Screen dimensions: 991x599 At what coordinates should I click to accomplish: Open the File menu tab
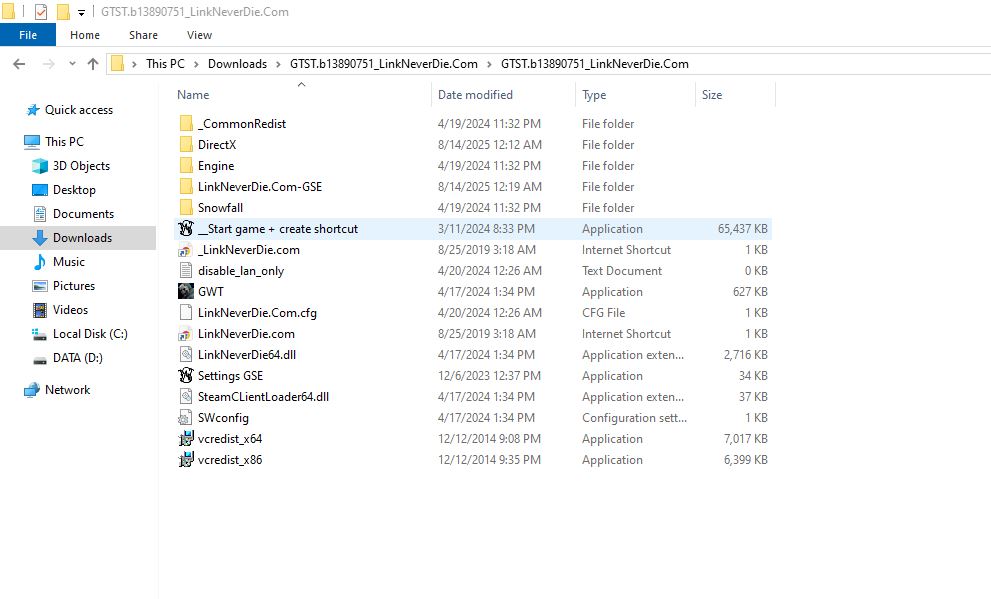28,35
